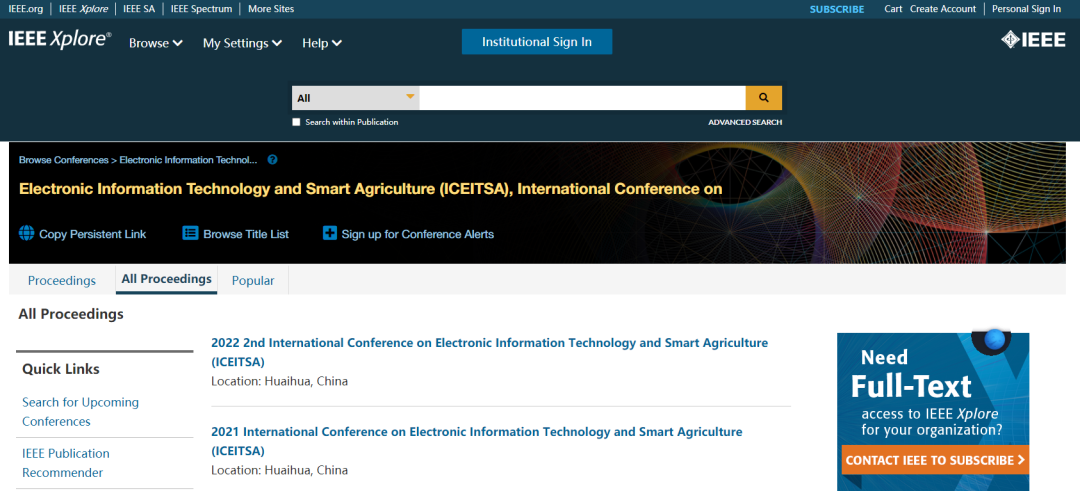Click the IEEE Xplore logo

[x=60, y=40]
